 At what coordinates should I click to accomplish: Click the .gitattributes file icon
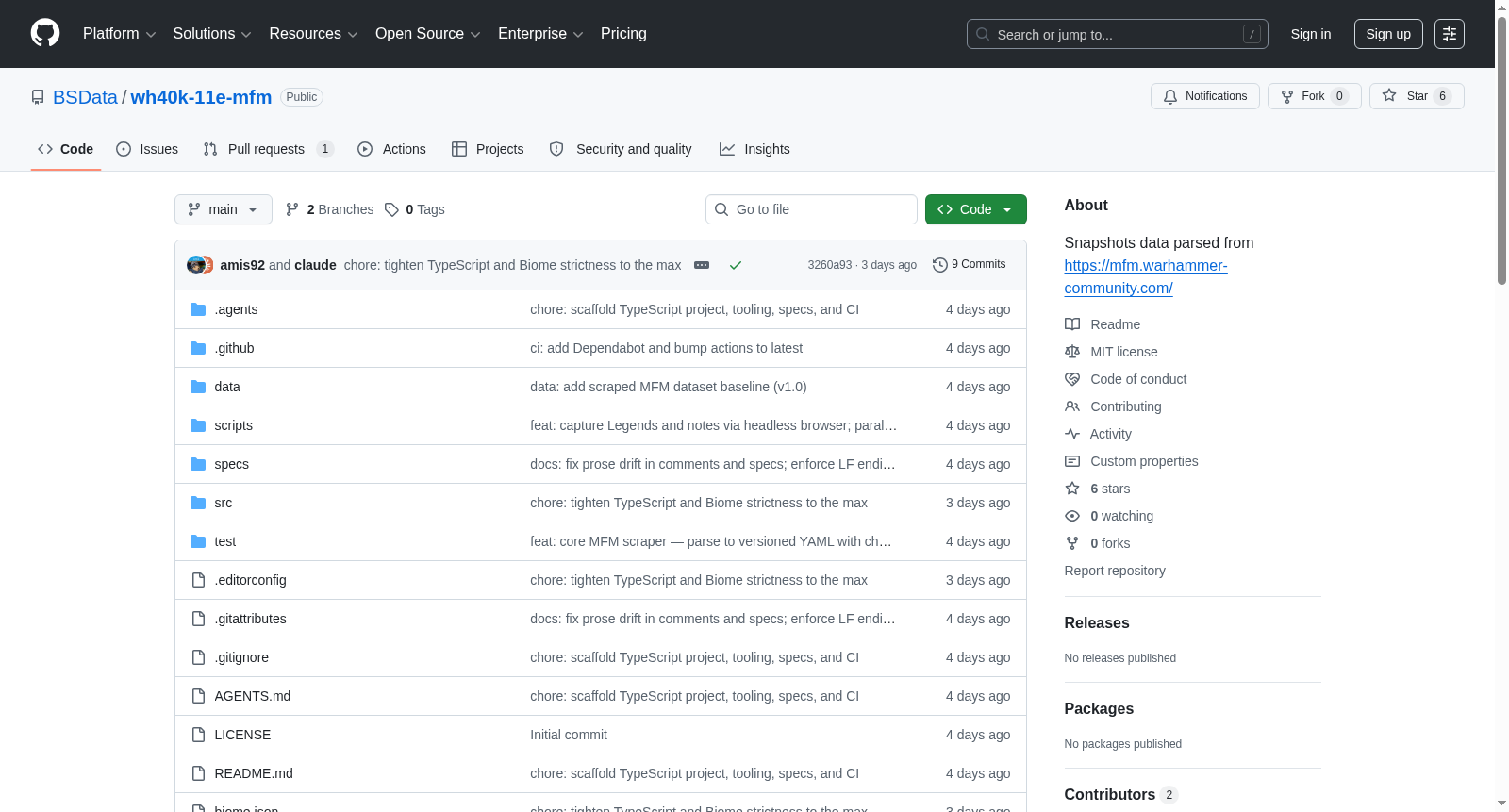(198, 619)
